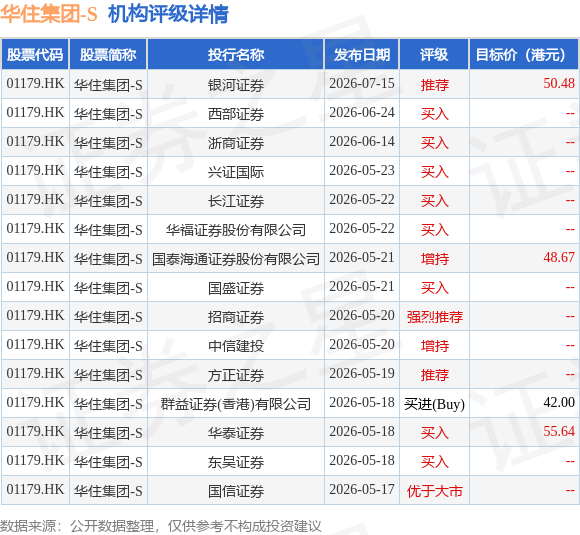Click the 买进(Buy) rating cell

click(434, 404)
